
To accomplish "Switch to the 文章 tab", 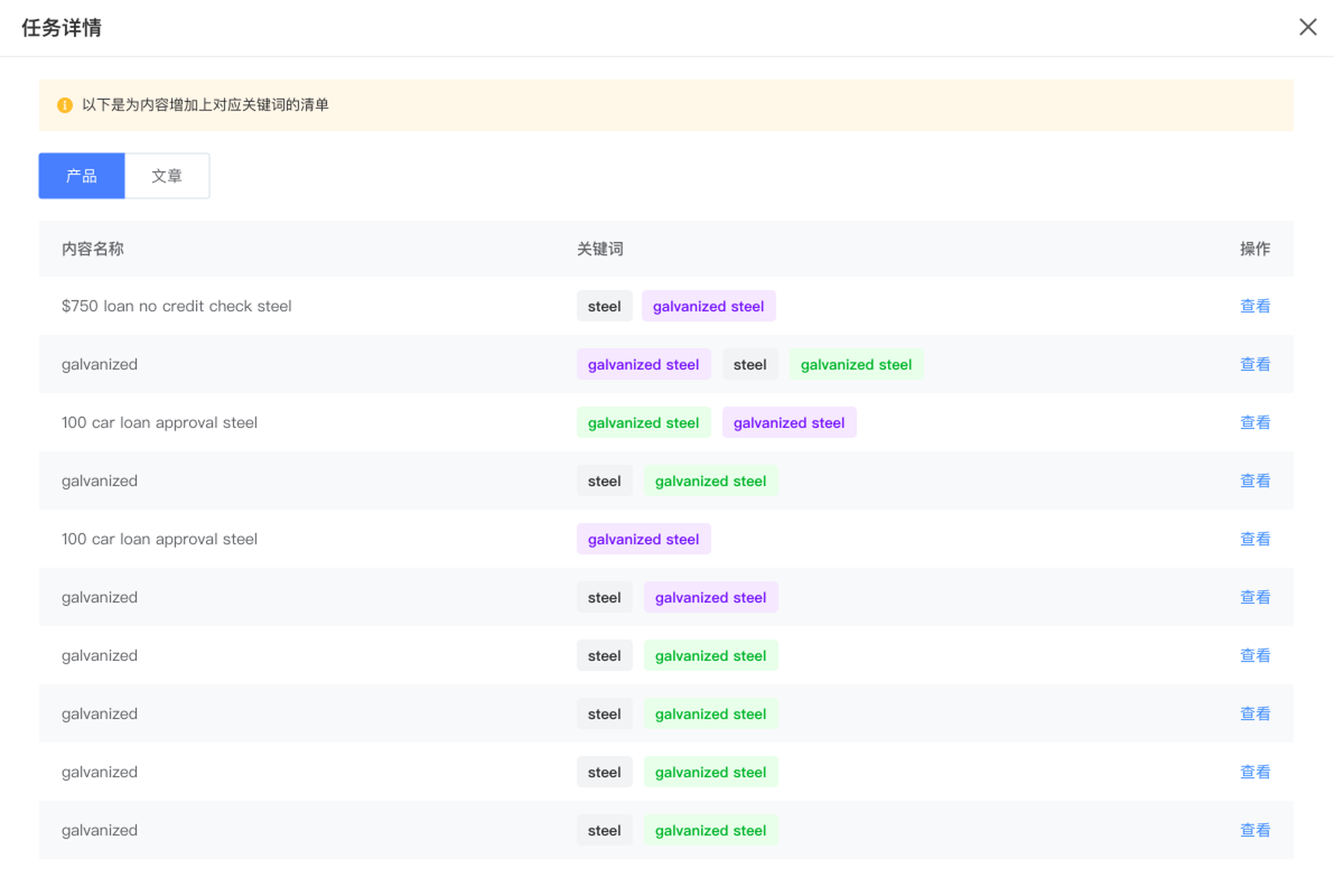I will tap(167, 176).
